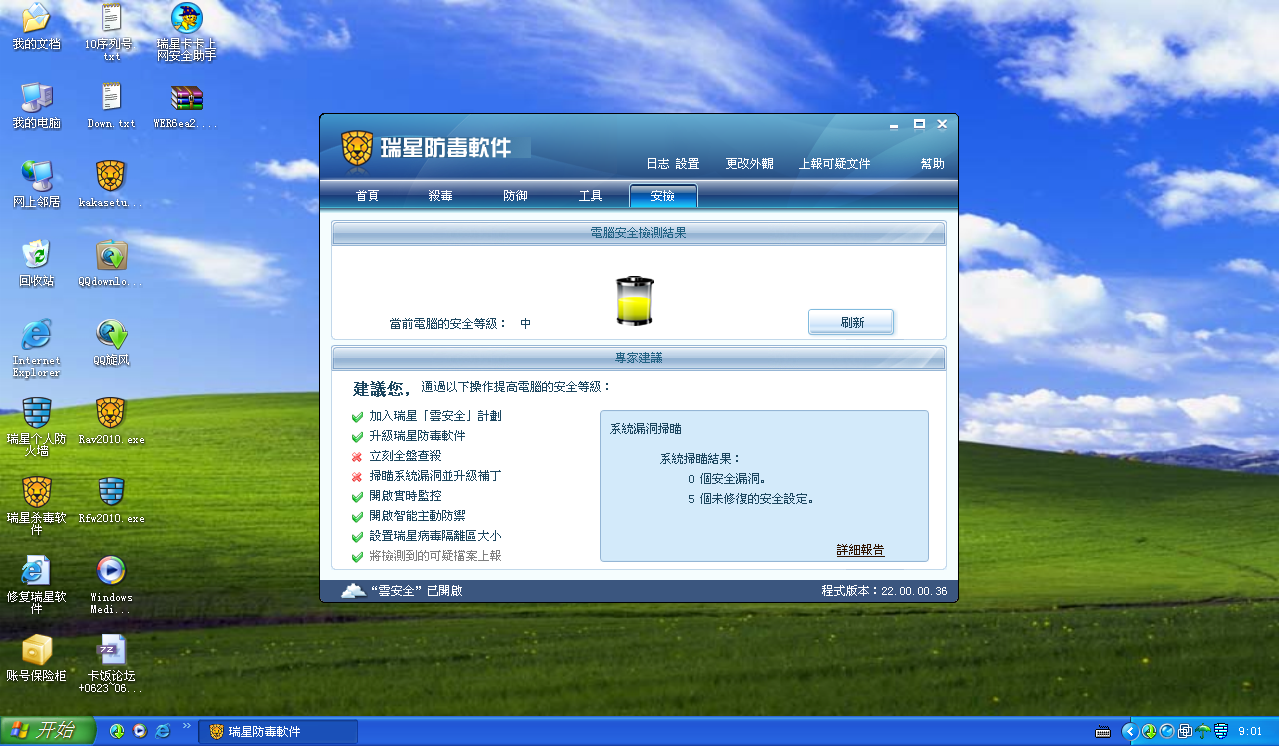
Task: Click 升級瑞星防毒軟件 suggestion
Action: coord(417,436)
